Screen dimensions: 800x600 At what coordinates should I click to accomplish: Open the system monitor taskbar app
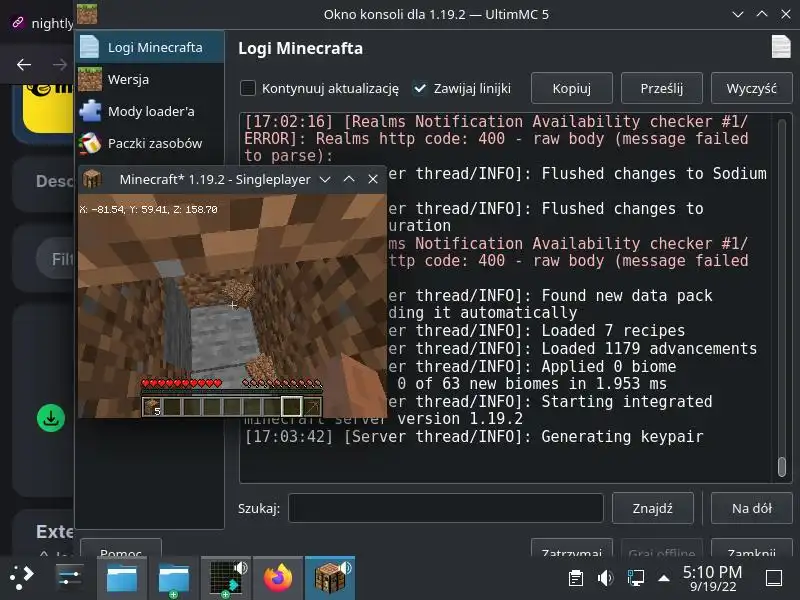[x=226, y=578]
